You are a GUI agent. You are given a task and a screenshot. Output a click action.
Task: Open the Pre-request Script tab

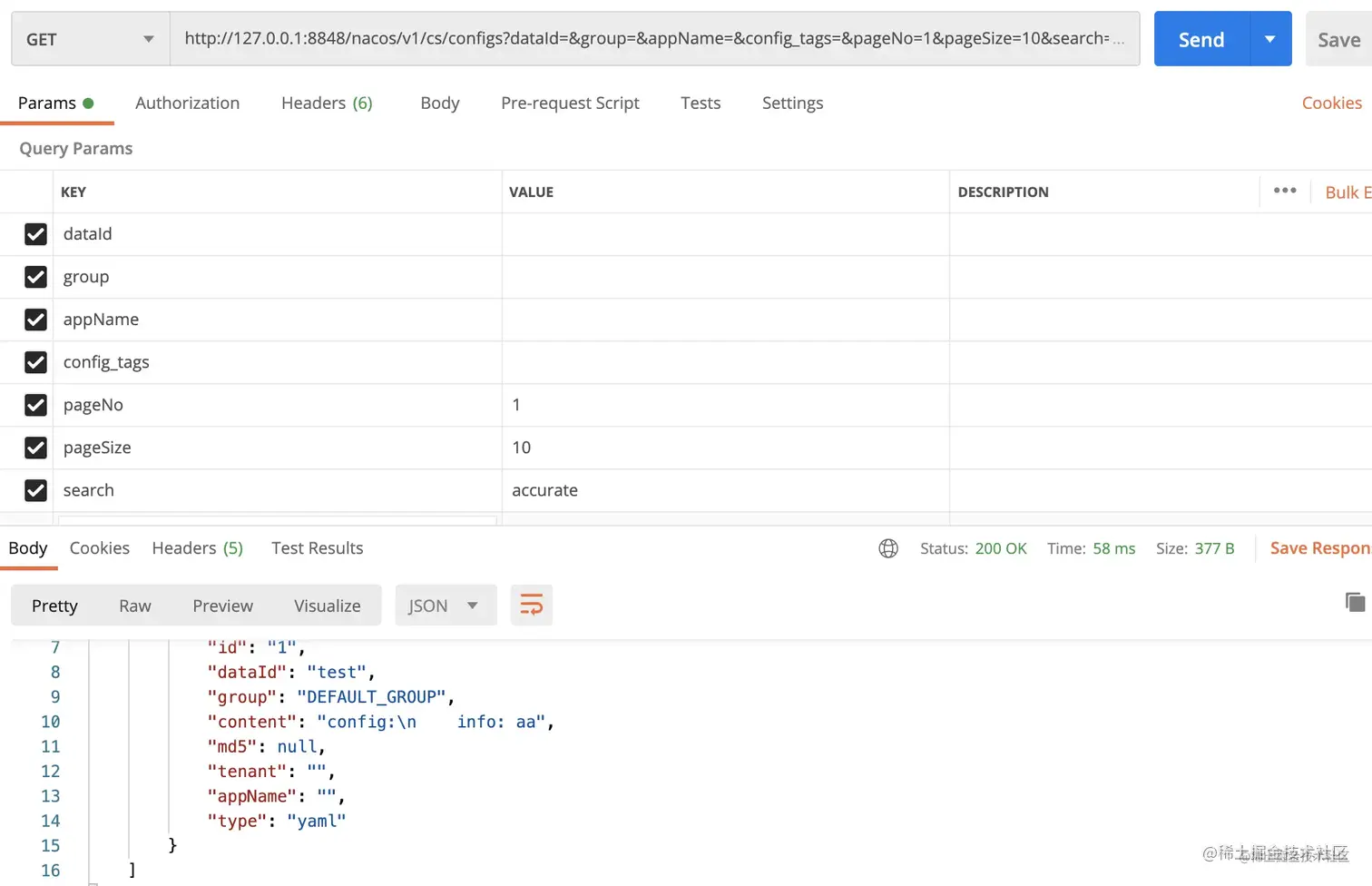pos(570,103)
